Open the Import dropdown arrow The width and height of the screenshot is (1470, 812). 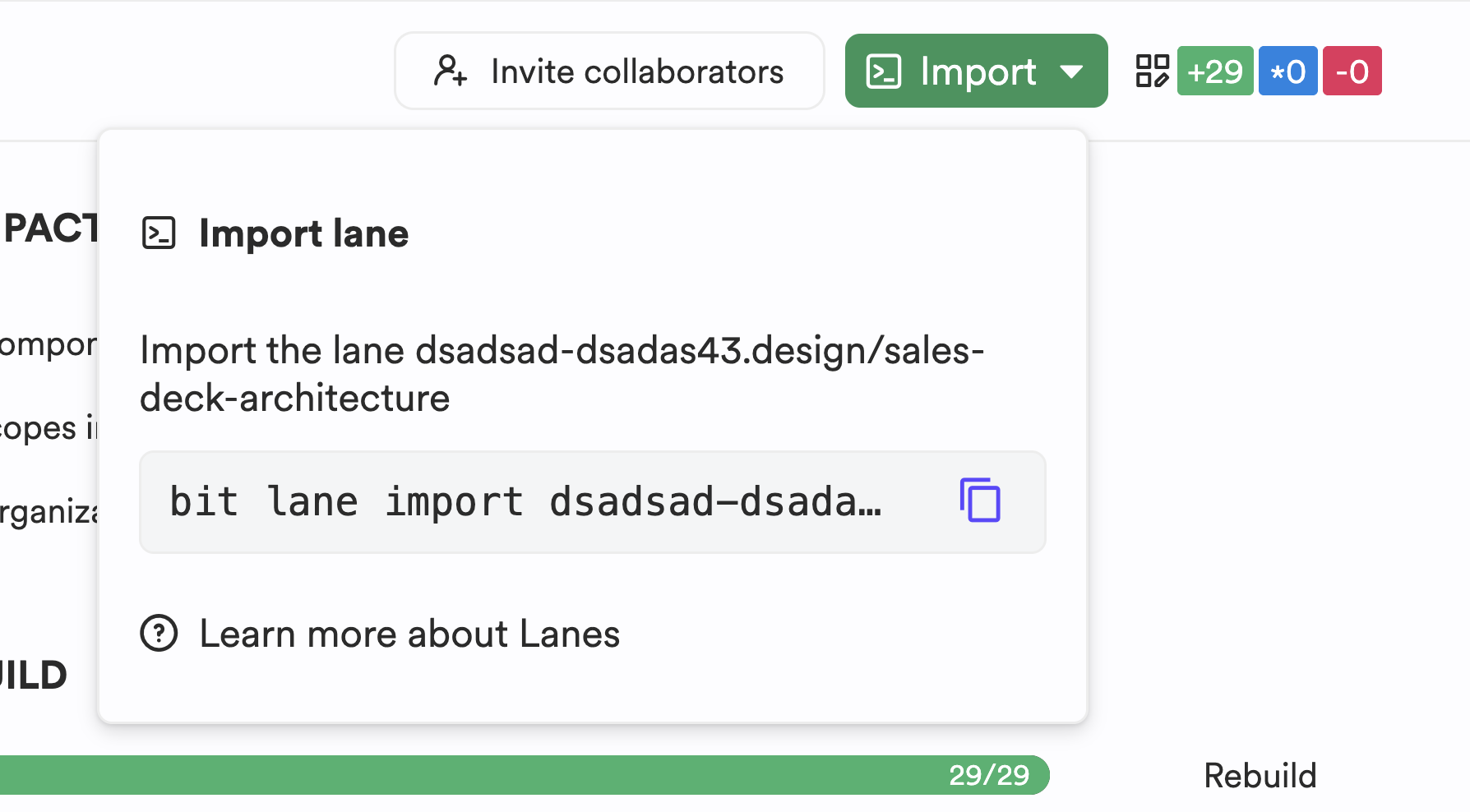[x=1071, y=72]
